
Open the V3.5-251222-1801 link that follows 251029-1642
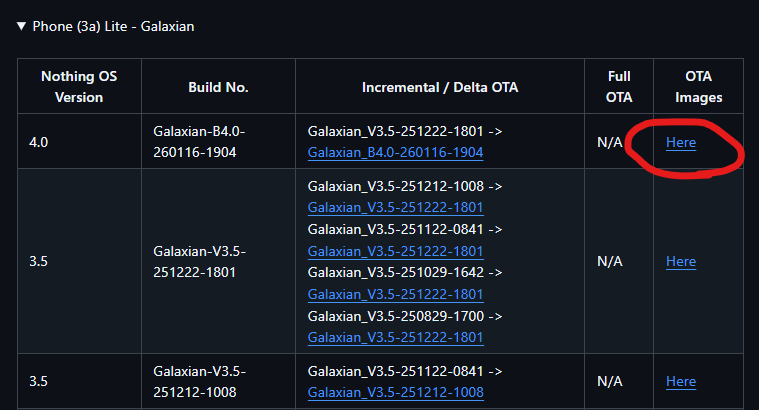[x=395, y=294]
